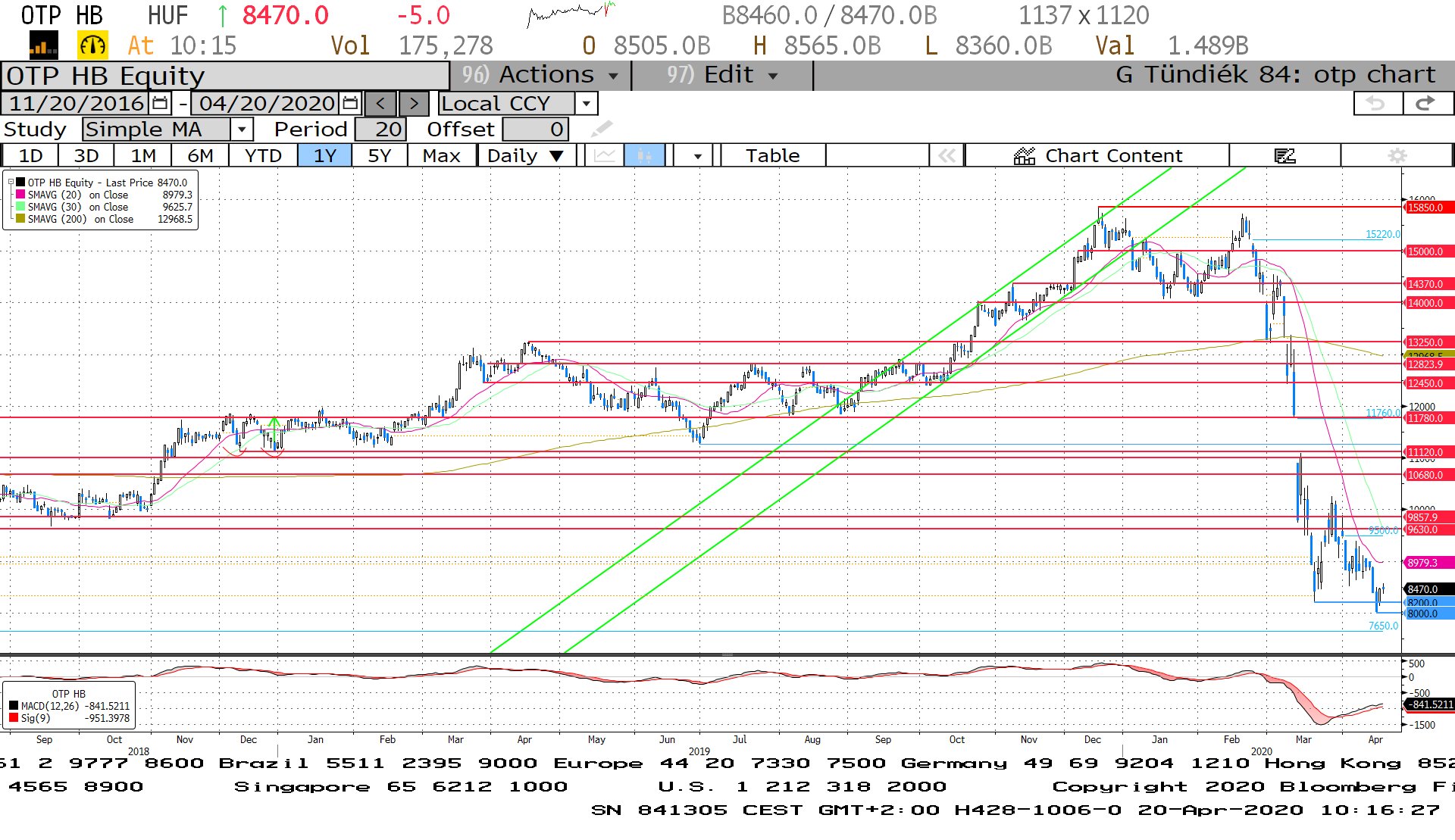Click olive SMAVG (200) legend swatch
The height and width of the screenshot is (840, 1455).
pos(20,219)
